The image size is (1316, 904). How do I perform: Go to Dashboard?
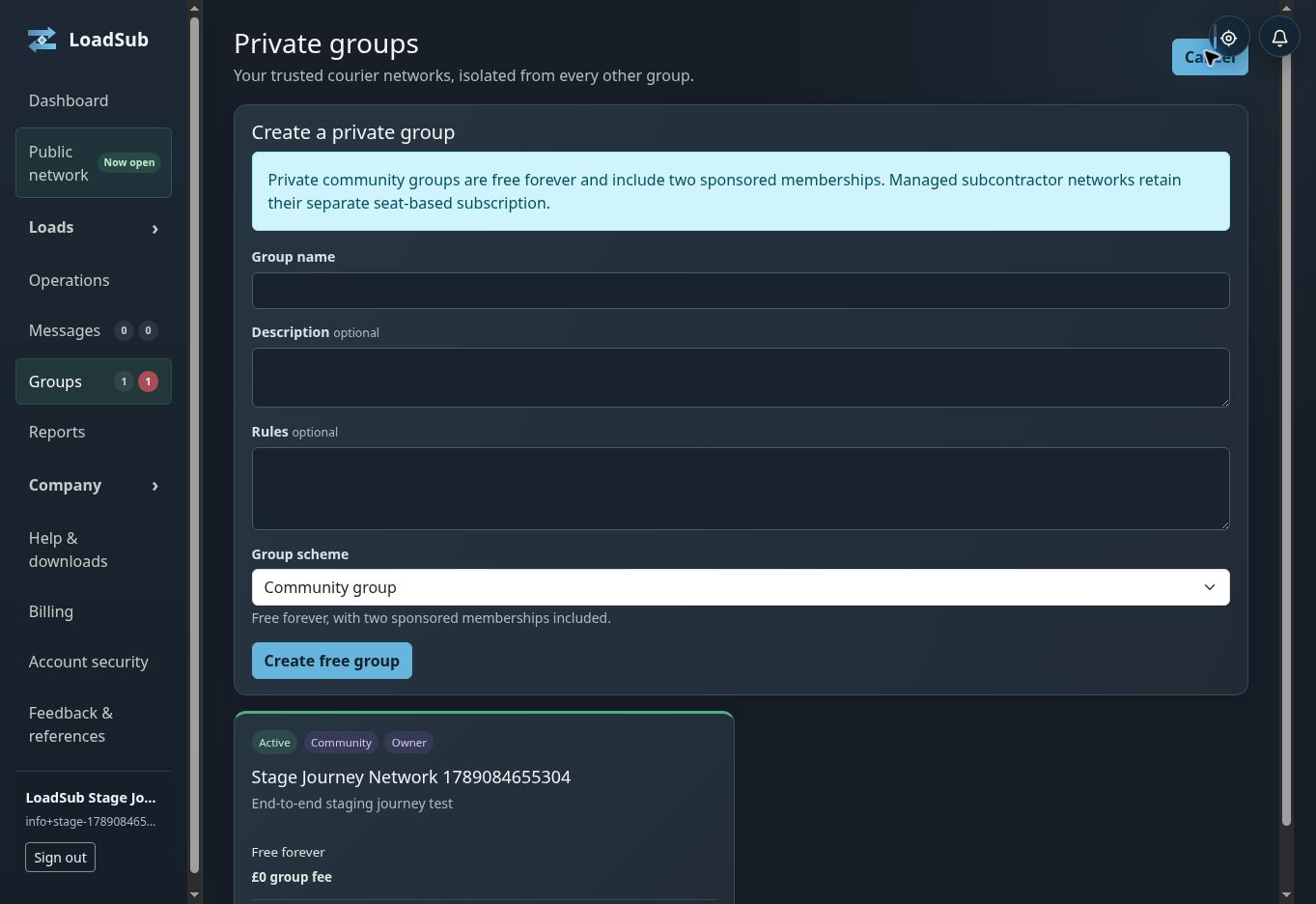(x=94, y=100)
